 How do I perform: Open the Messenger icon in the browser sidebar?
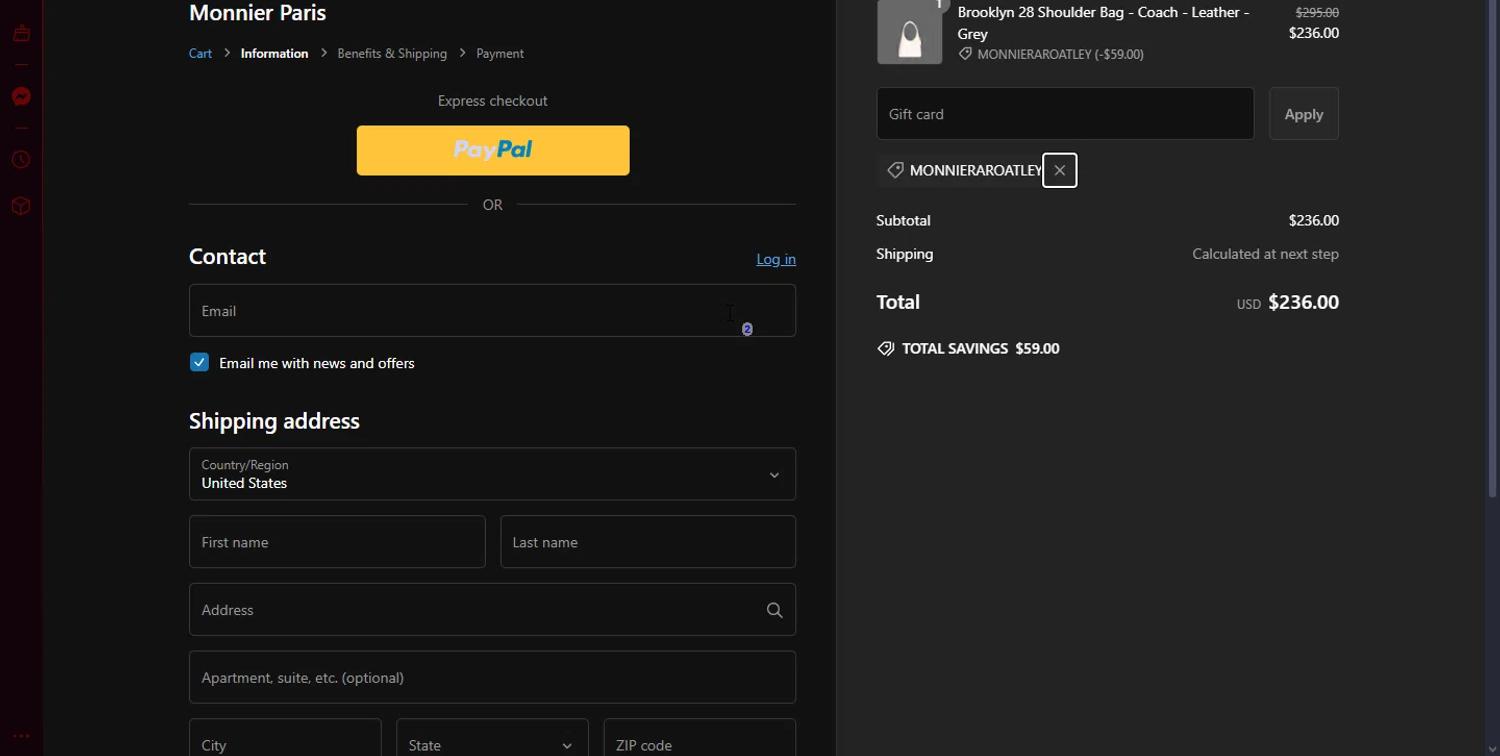[x=21, y=97]
